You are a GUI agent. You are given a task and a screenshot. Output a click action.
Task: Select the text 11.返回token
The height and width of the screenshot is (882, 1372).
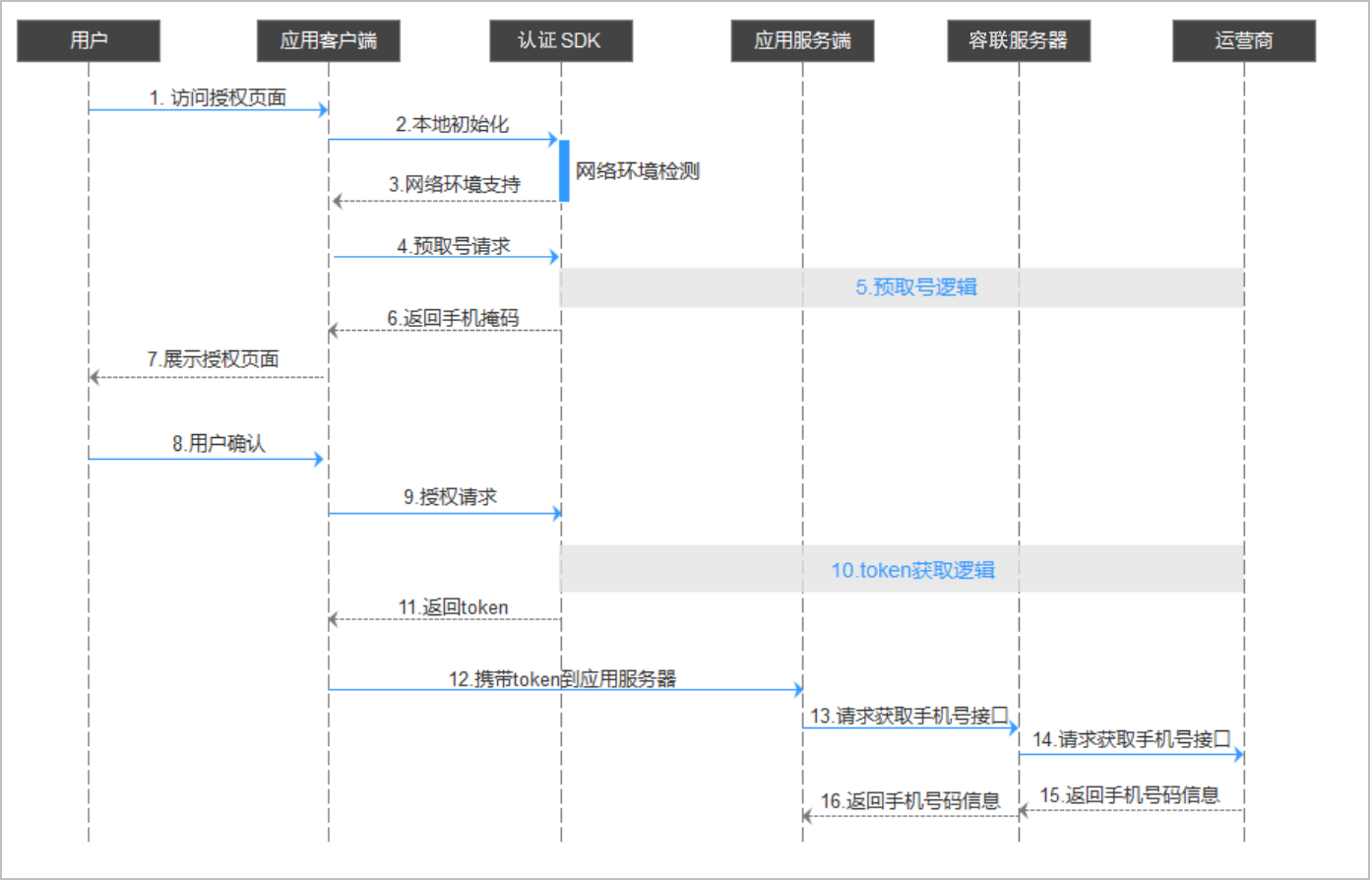coord(454,607)
